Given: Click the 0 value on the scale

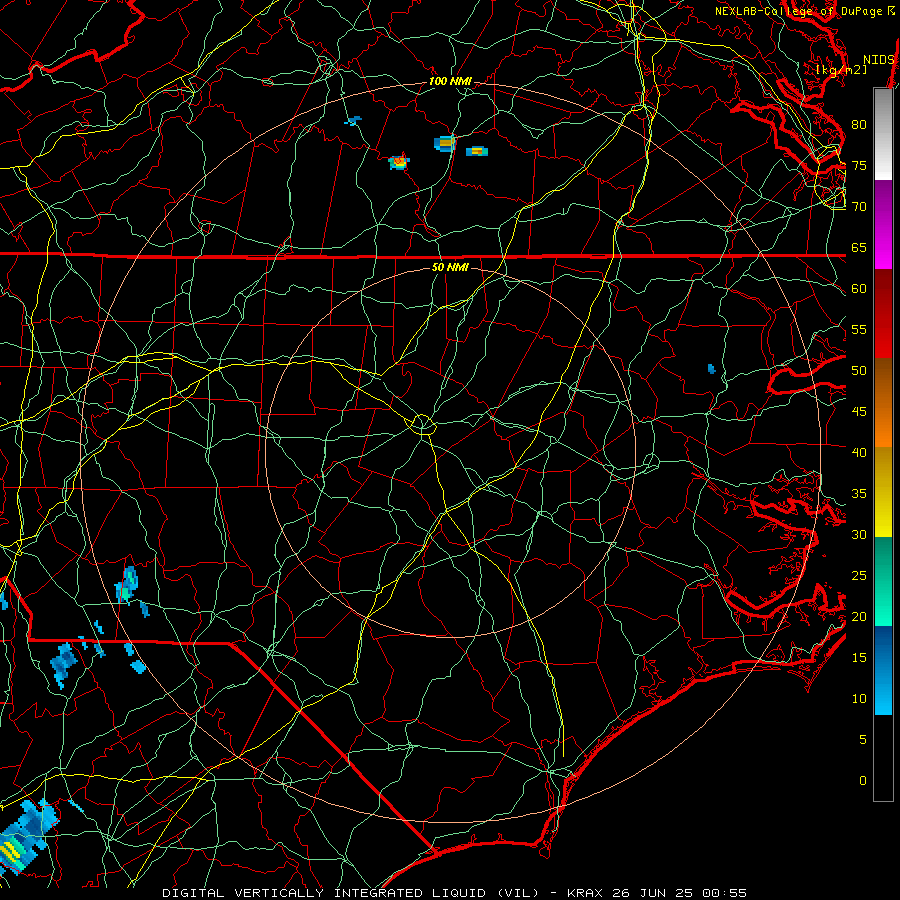Looking at the screenshot, I should tap(863, 781).
